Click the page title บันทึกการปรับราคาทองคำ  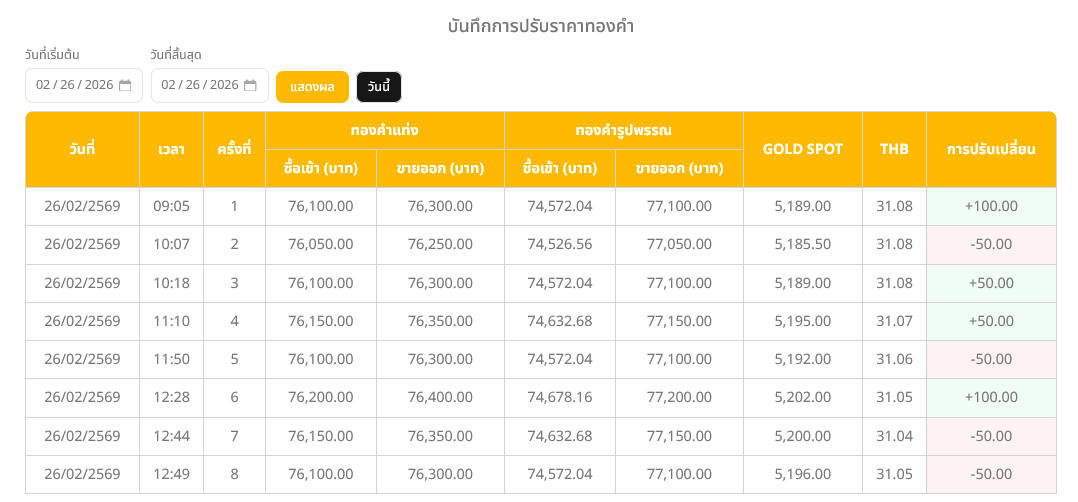point(540,27)
